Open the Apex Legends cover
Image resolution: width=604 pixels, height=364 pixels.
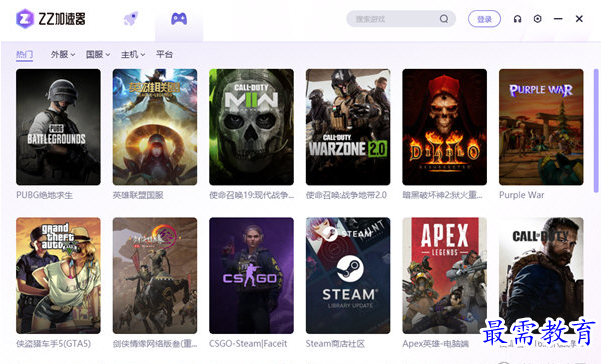(445, 275)
